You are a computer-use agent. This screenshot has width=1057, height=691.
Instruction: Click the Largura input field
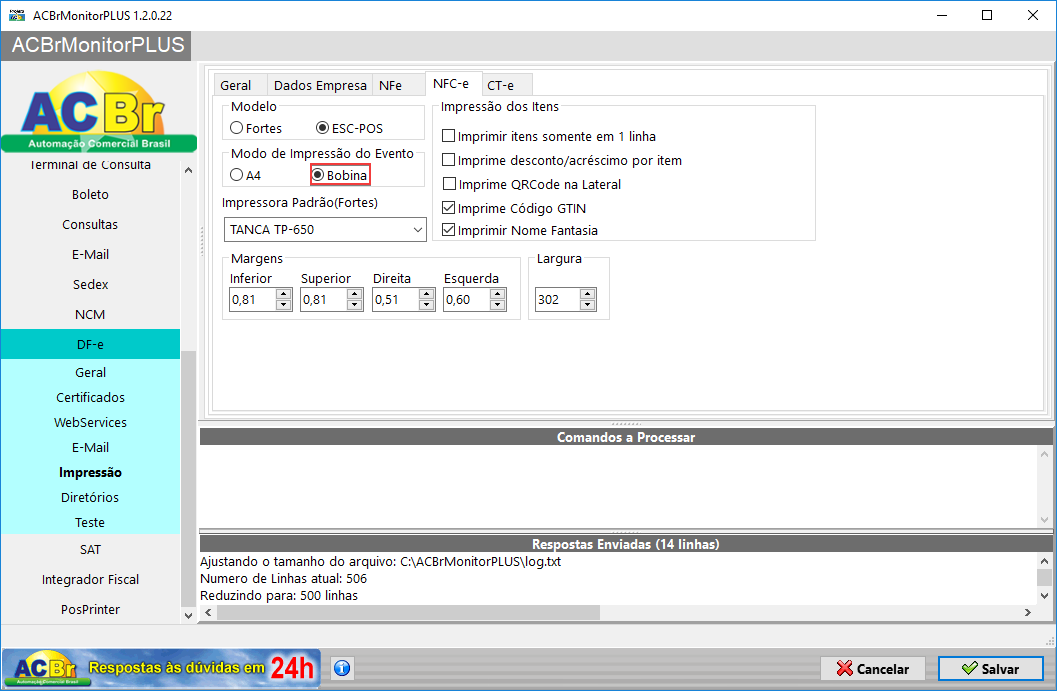(x=558, y=299)
